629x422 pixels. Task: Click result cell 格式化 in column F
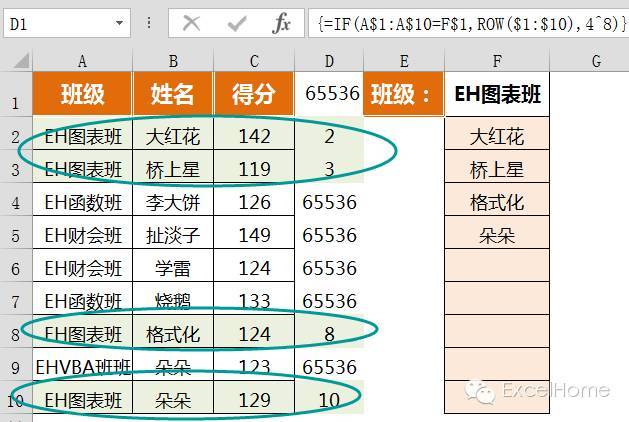[x=497, y=202]
